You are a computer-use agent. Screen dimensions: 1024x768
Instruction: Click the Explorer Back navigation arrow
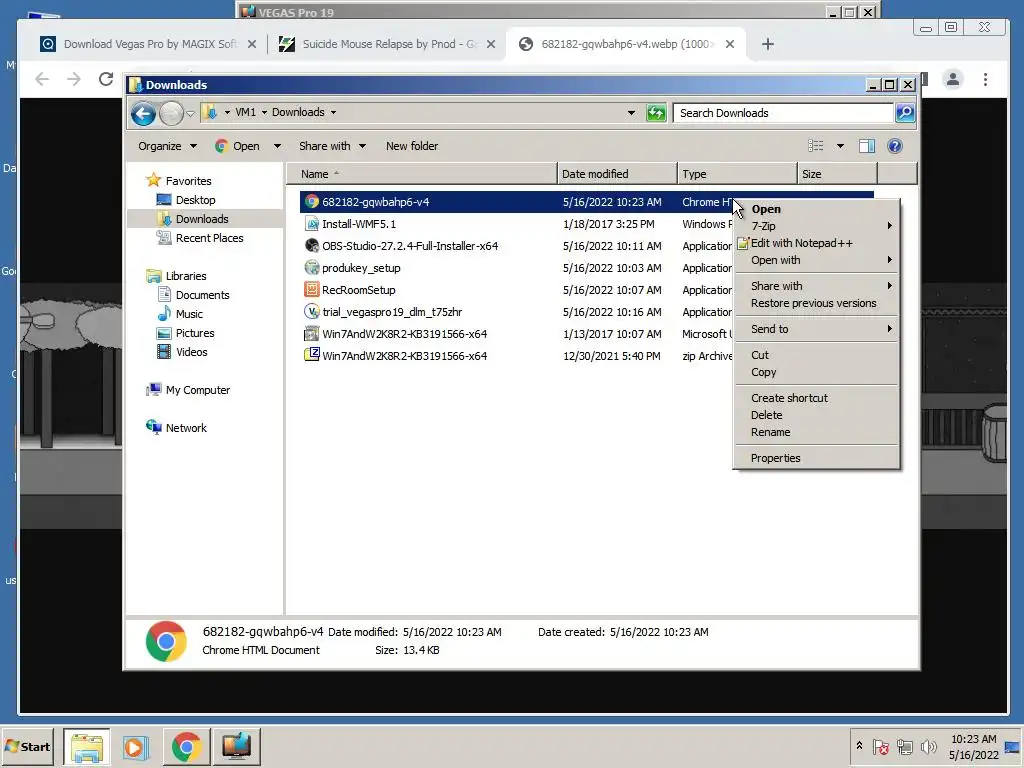tap(143, 114)
